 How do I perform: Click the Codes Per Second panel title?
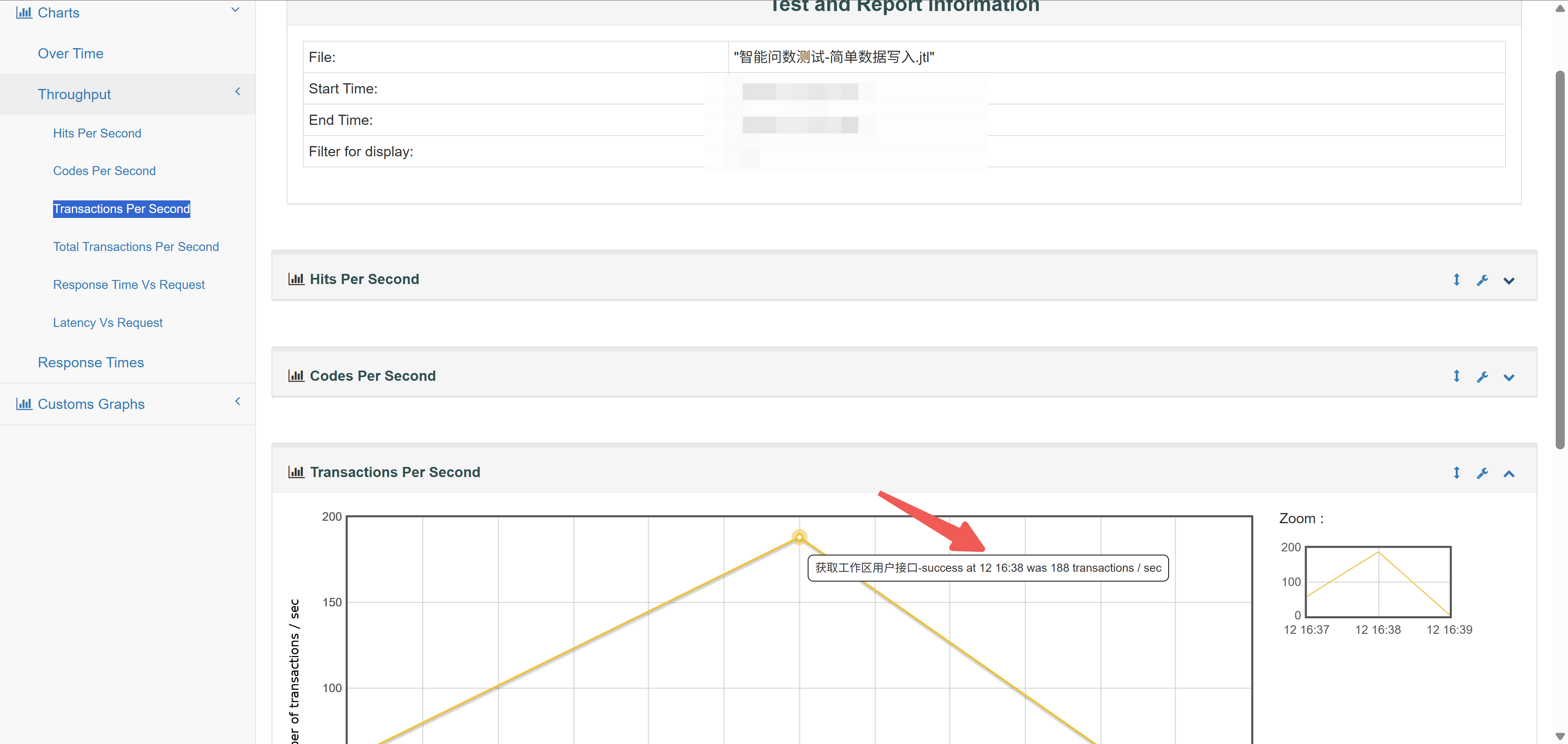[x=372, y=376]
